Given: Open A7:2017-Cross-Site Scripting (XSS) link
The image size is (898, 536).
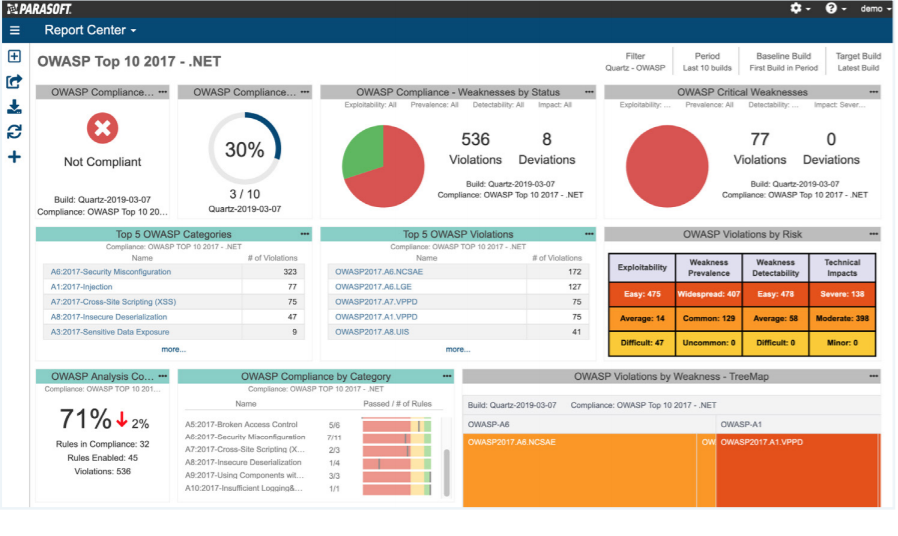Looking at the screenshot, I should coord(113,301).
